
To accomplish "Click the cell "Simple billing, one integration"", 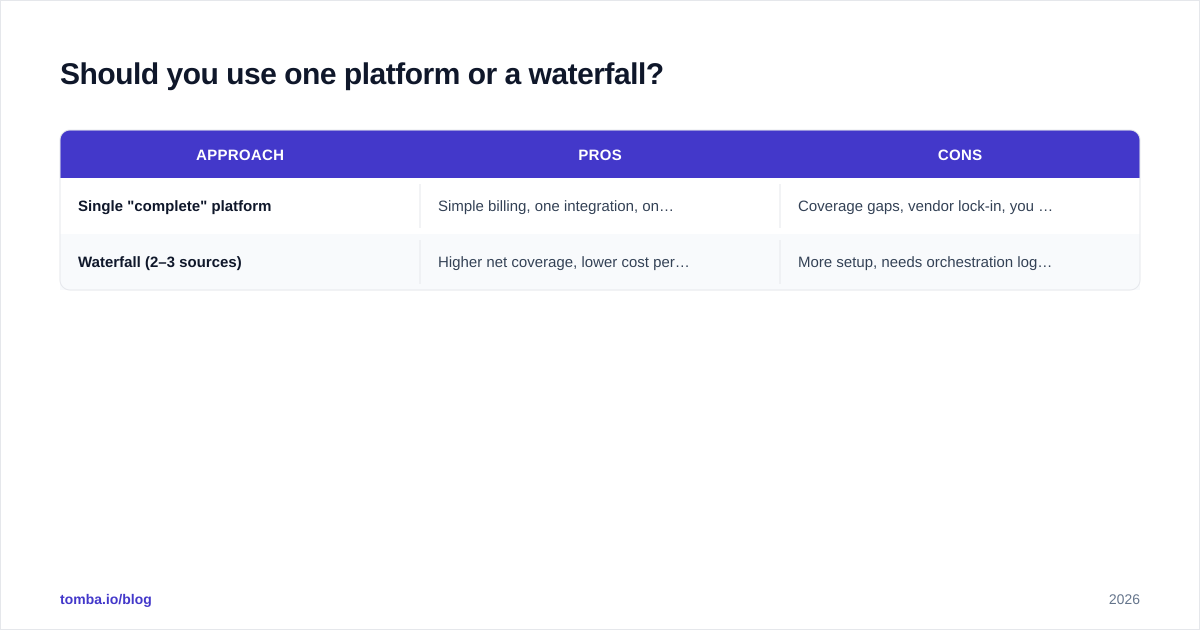I will tap(600, 206).
